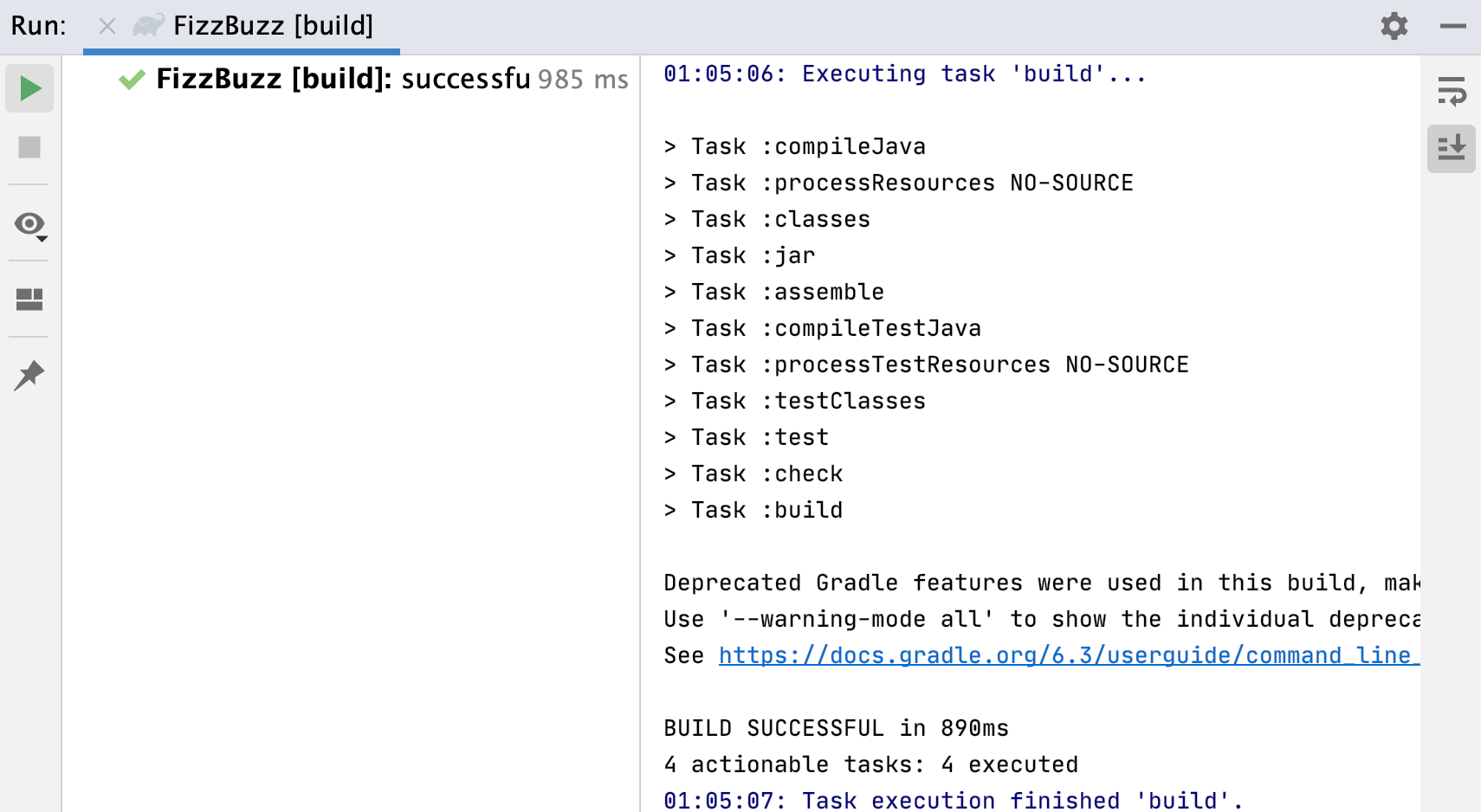Disable the scroll-to-end console toggle
Image resolution: width=1481 pixels, height=812 pixels.
pyautogui.click(x=1451, y=148)
